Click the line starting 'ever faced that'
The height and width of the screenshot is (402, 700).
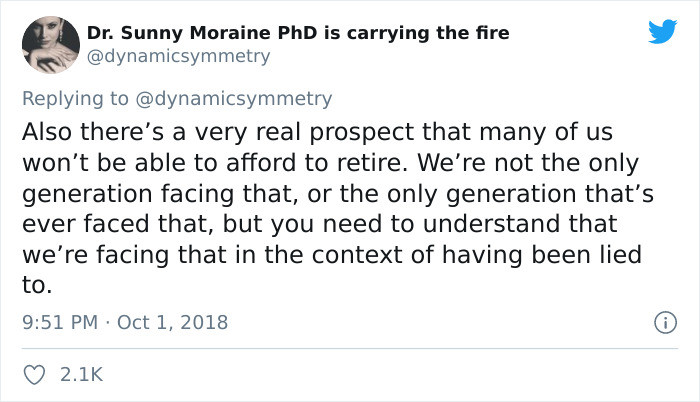tap(320, 224)
